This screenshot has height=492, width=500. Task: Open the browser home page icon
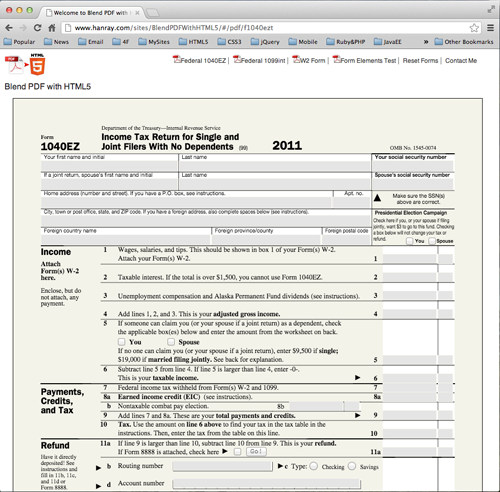52,28
